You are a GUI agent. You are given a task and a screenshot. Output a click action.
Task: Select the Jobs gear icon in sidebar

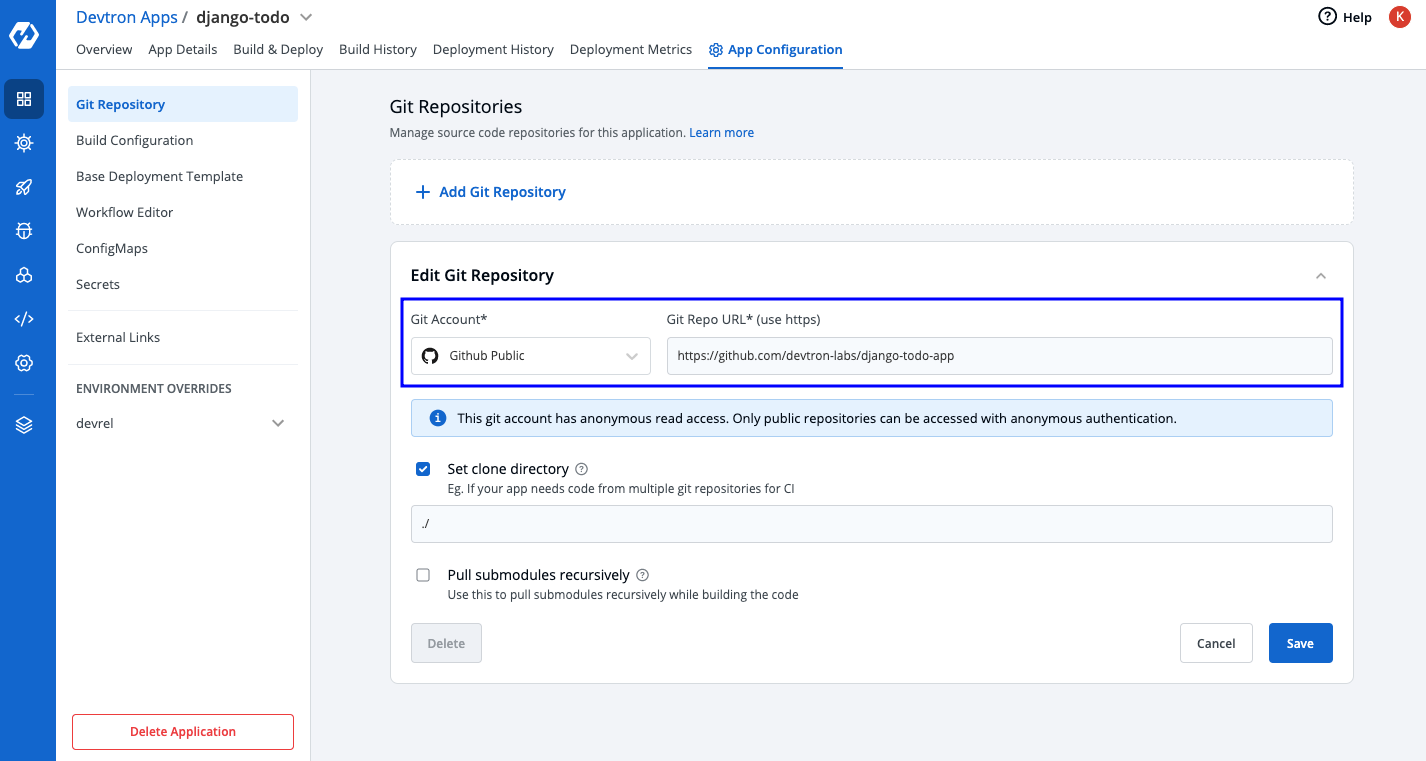24,143
